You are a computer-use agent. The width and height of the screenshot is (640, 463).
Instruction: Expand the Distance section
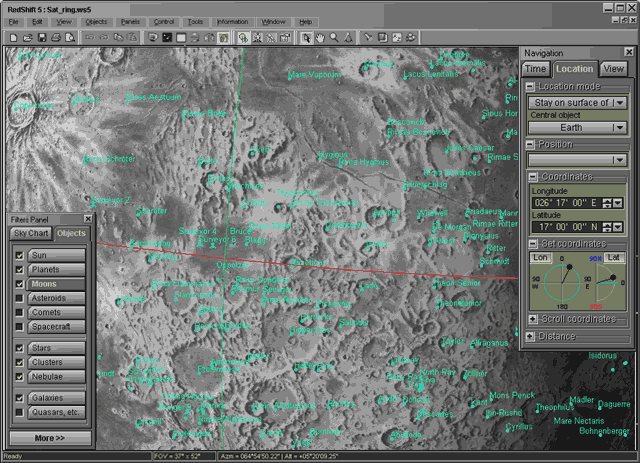531,336
